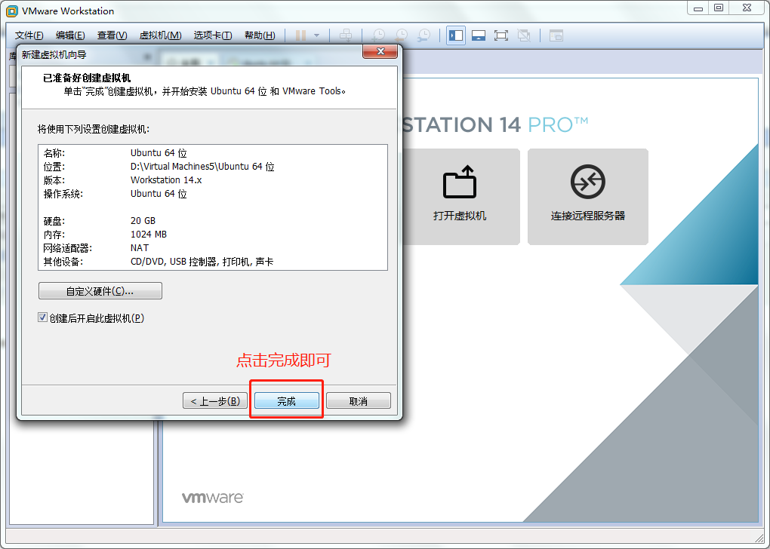The height and width of the screenshot is (549, 770).
Task: Click the 连接远程服务器 tile icon
Action: (588, 182)
